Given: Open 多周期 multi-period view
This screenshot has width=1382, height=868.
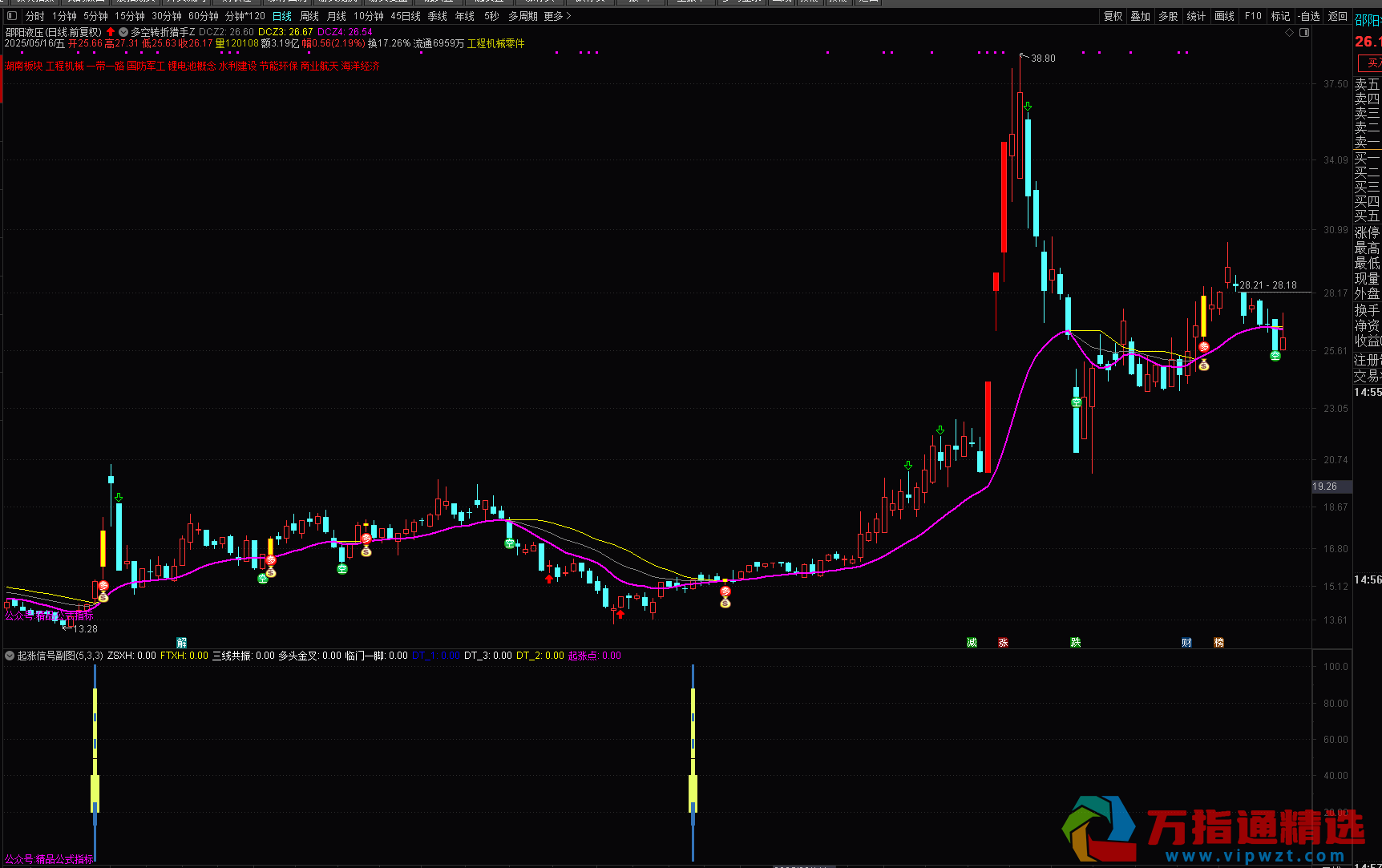Looking at the screenshot, I should pyautogui.click(x=523, y=16).
